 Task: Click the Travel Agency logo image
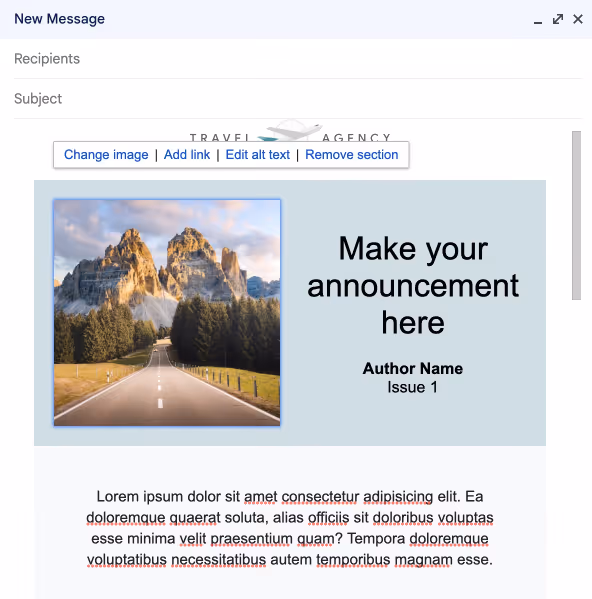click(x=291, y=131)
